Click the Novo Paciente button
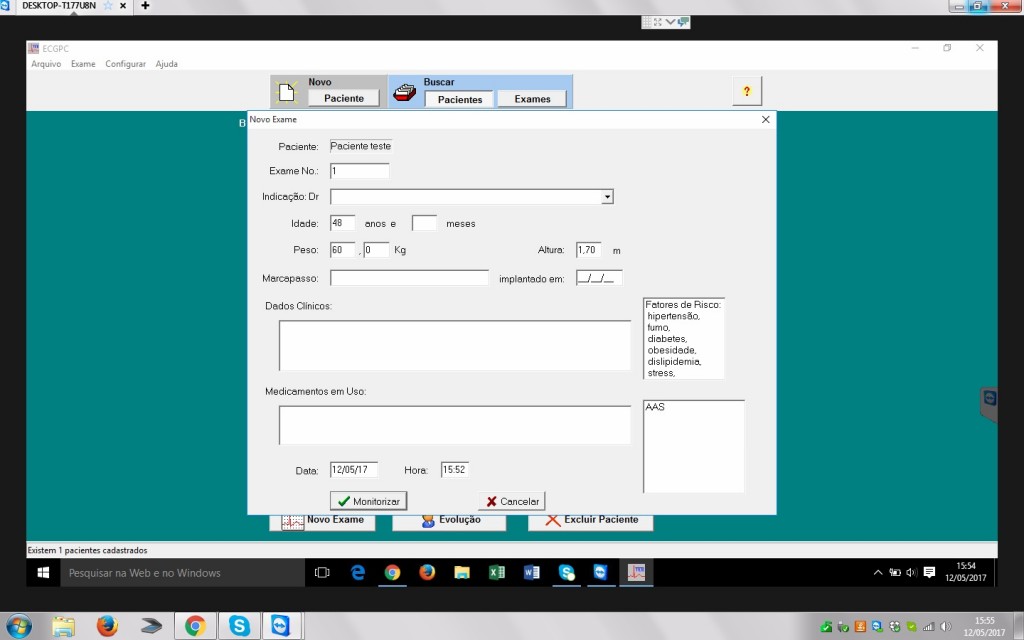1024x640 pixels. pos(344,98)
